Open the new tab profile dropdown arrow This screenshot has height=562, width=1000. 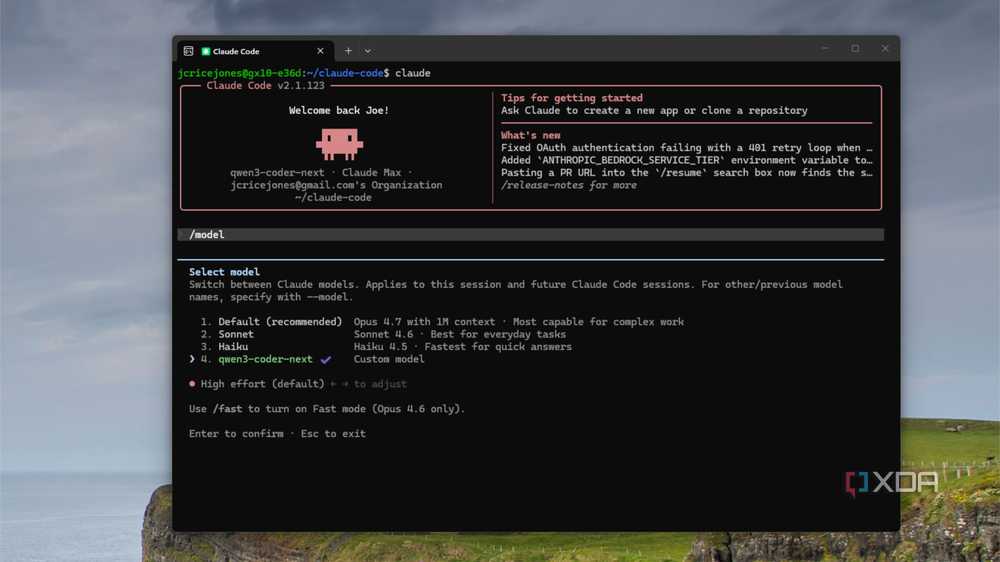point(368,51)
